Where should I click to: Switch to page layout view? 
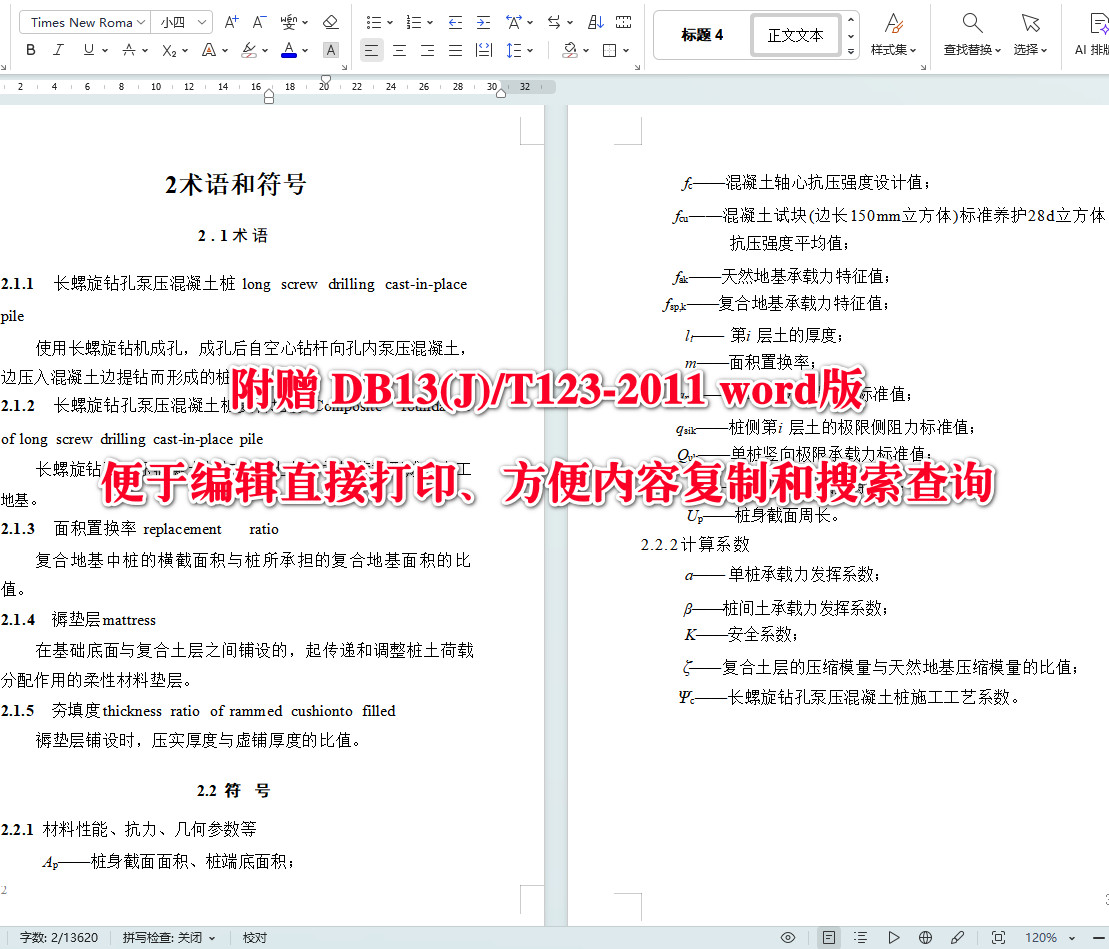point(829,938)
